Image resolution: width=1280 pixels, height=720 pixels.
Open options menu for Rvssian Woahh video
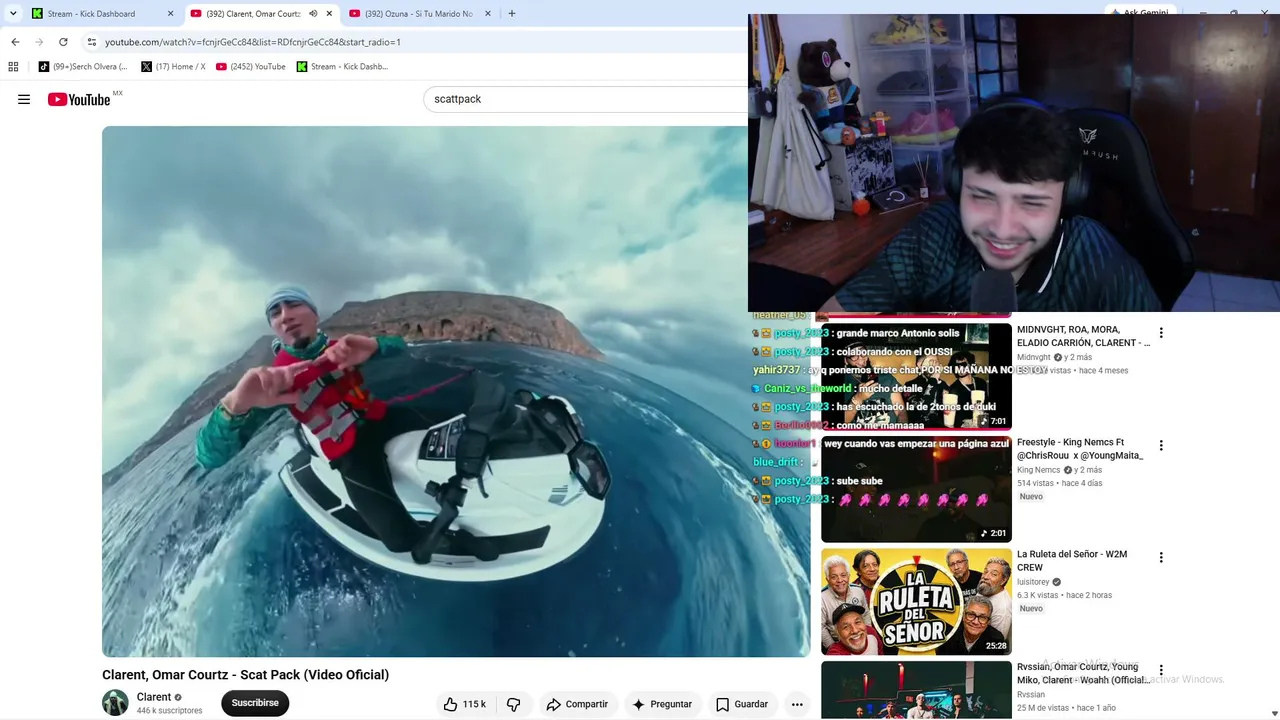coord(1161,671)
